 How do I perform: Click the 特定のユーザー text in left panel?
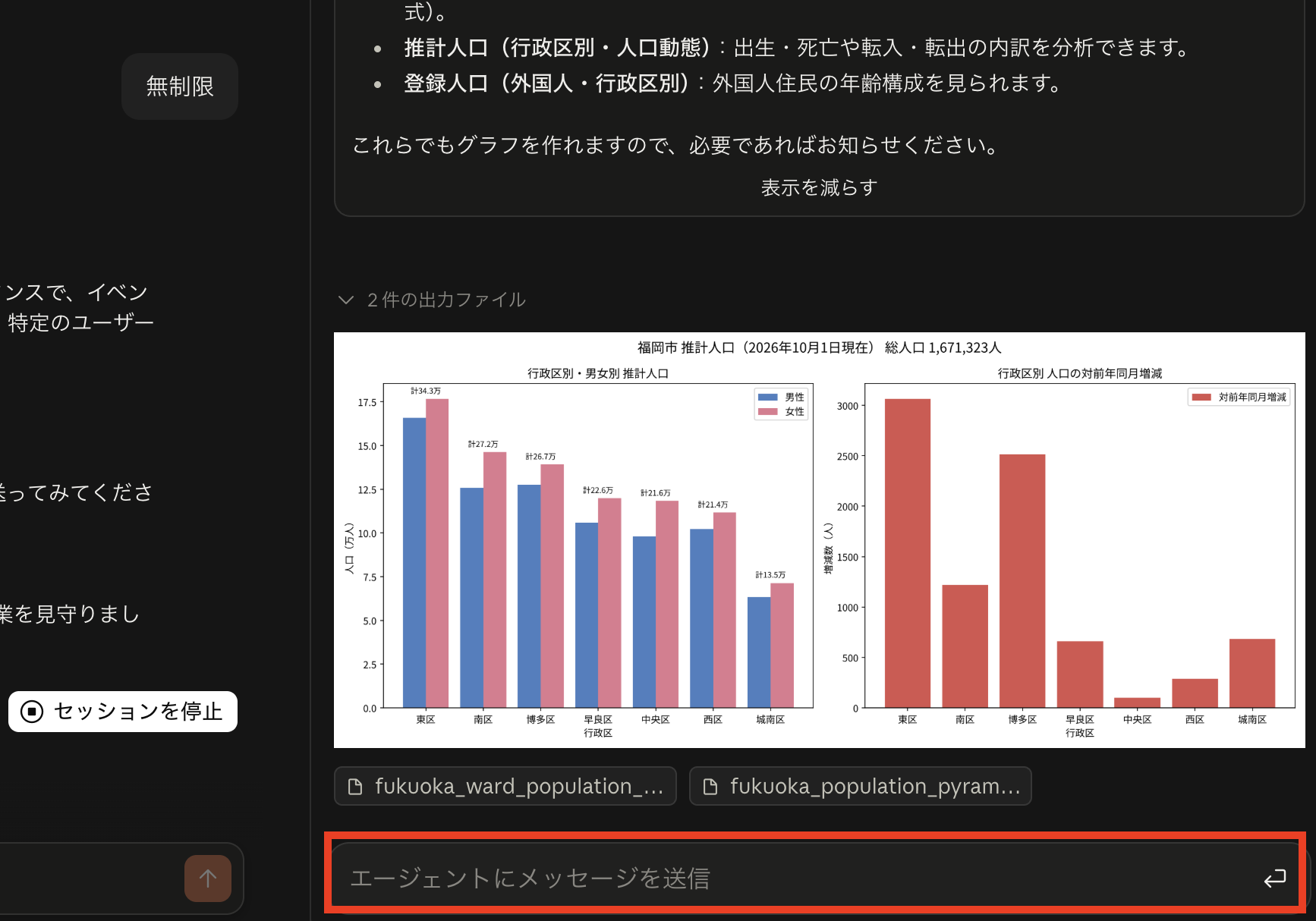click(x=80, y=323)
